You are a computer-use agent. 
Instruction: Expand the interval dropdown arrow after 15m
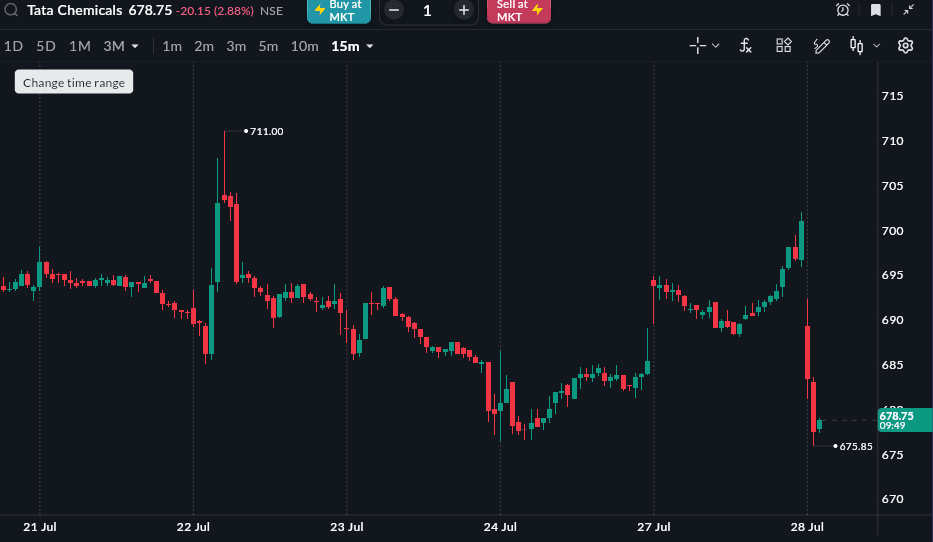coord(370,46)
